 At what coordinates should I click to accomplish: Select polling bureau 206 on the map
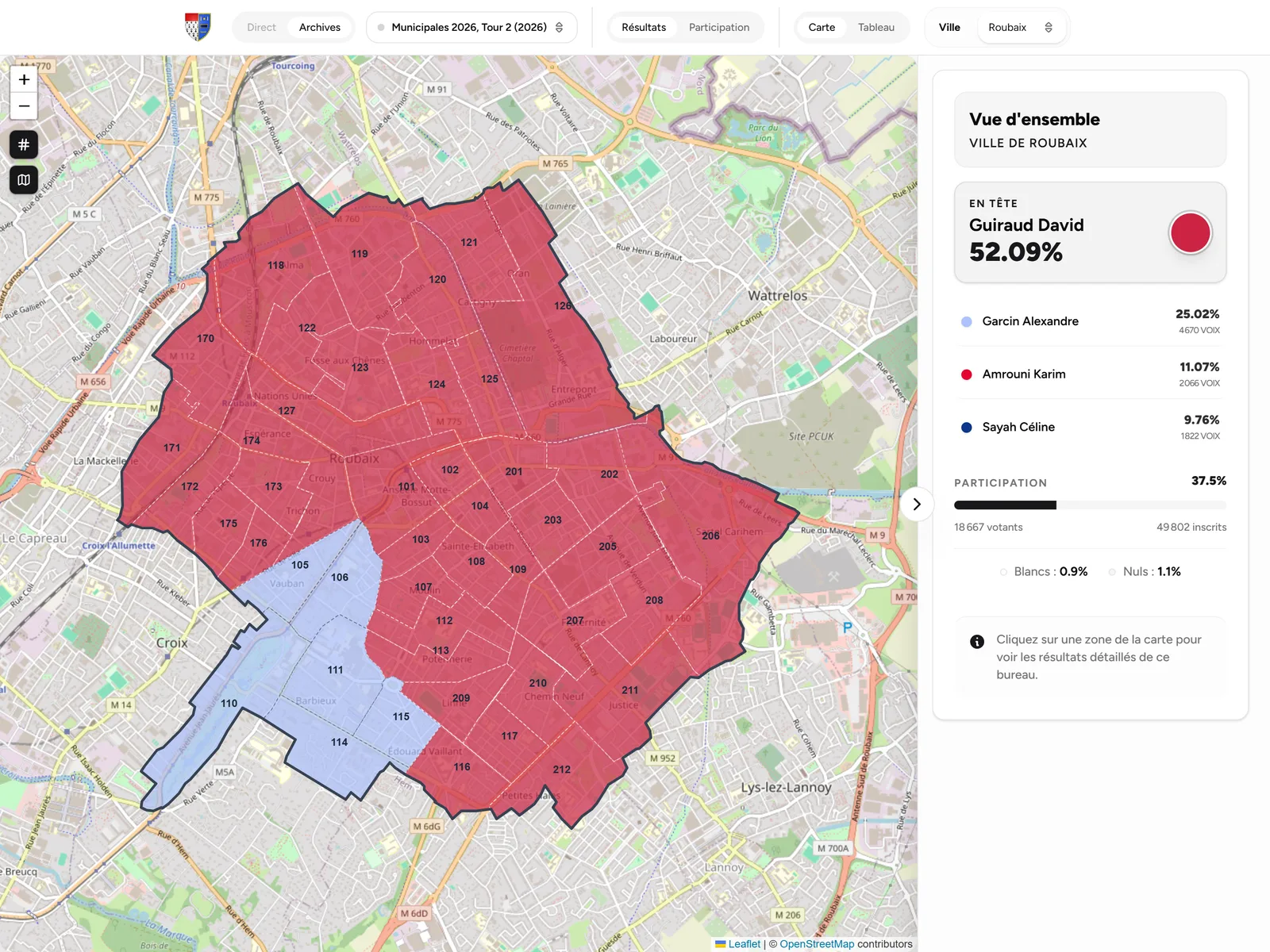coord(710,536)
